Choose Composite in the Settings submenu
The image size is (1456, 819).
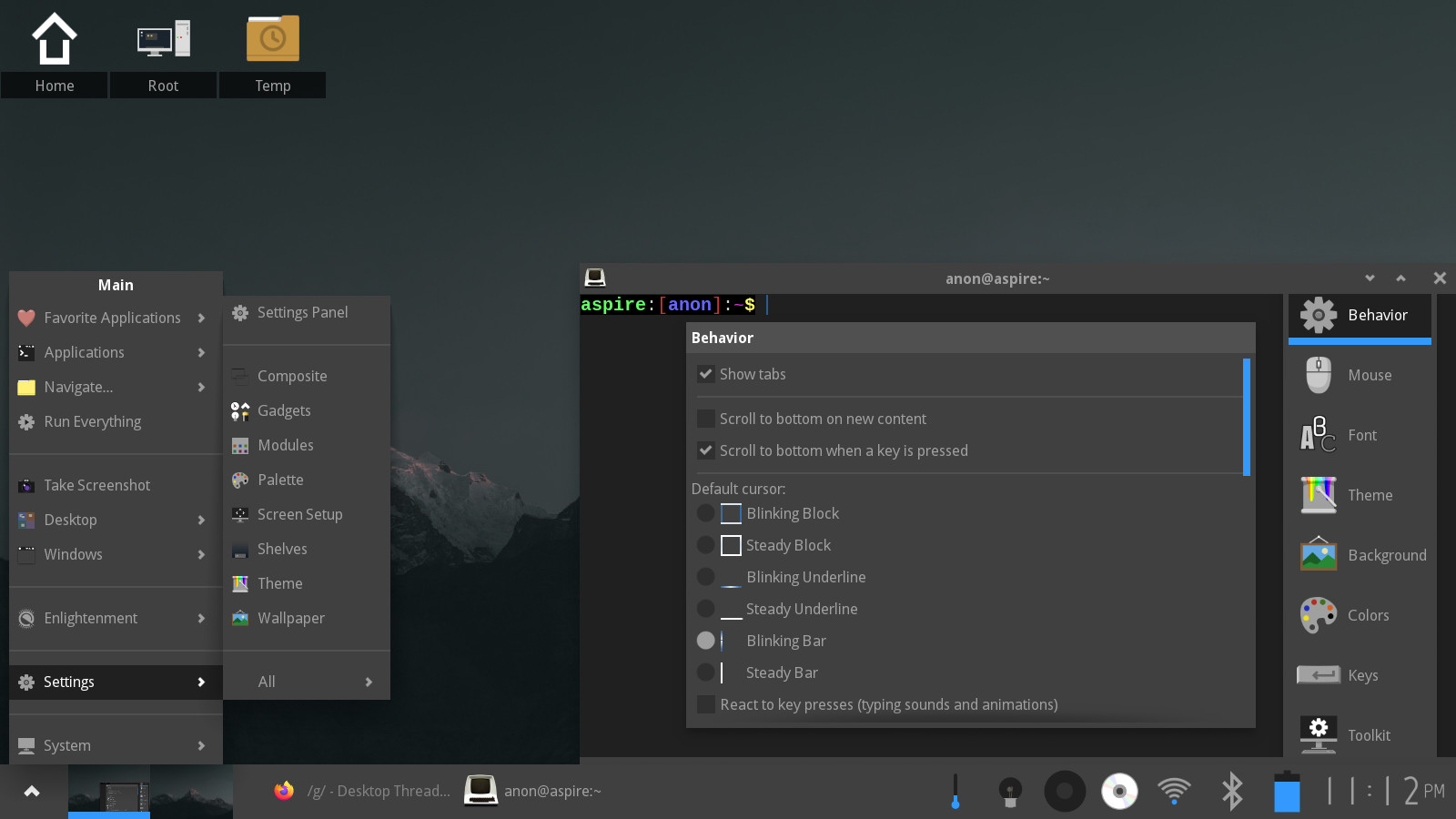(307, 376)
